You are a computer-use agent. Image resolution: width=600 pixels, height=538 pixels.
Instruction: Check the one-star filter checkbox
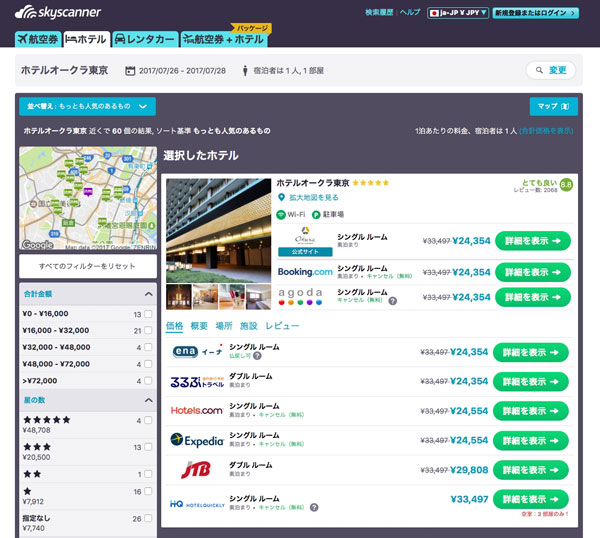point(148,491)
